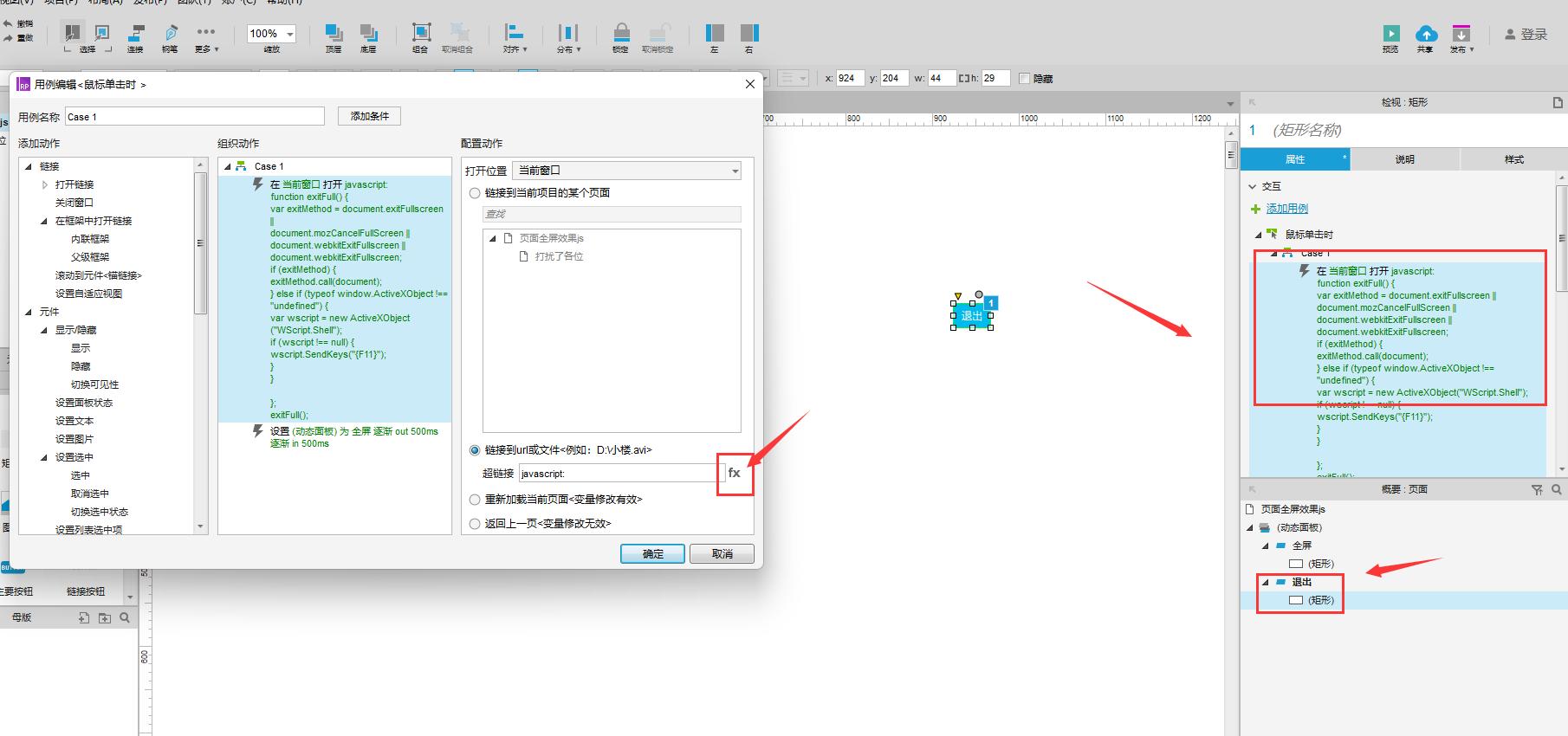Toggle the 隐藏 checkbox in toolbar
This screenshot has height=736, width=1568.
pyautogui.click(x=1025, y=78)
